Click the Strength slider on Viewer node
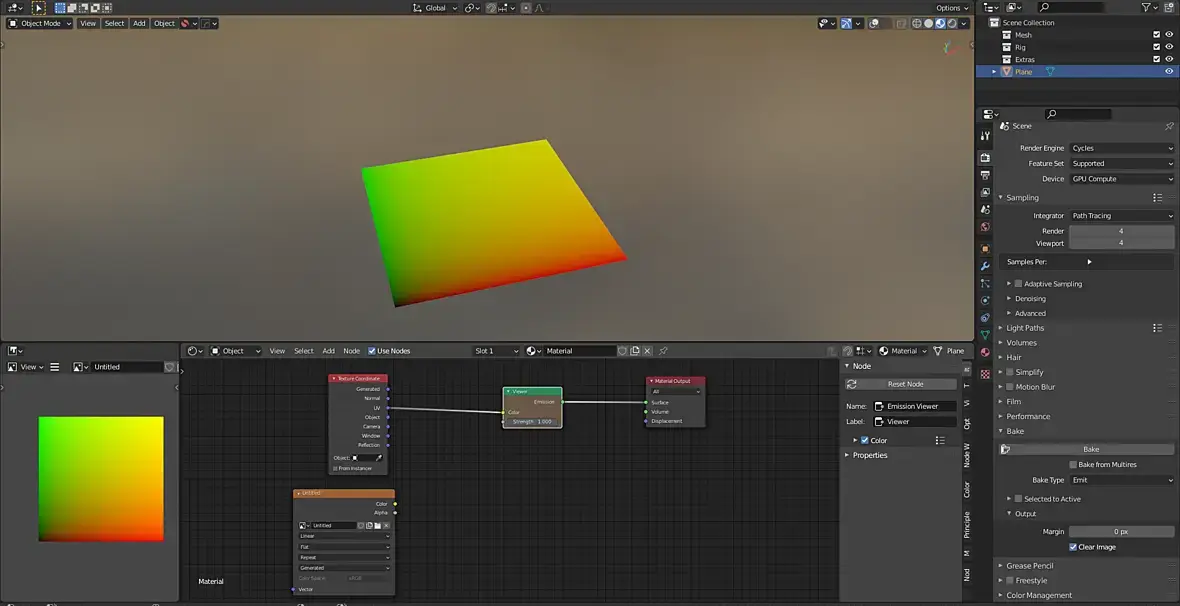The image size is (1180, 606). (532, 422)
